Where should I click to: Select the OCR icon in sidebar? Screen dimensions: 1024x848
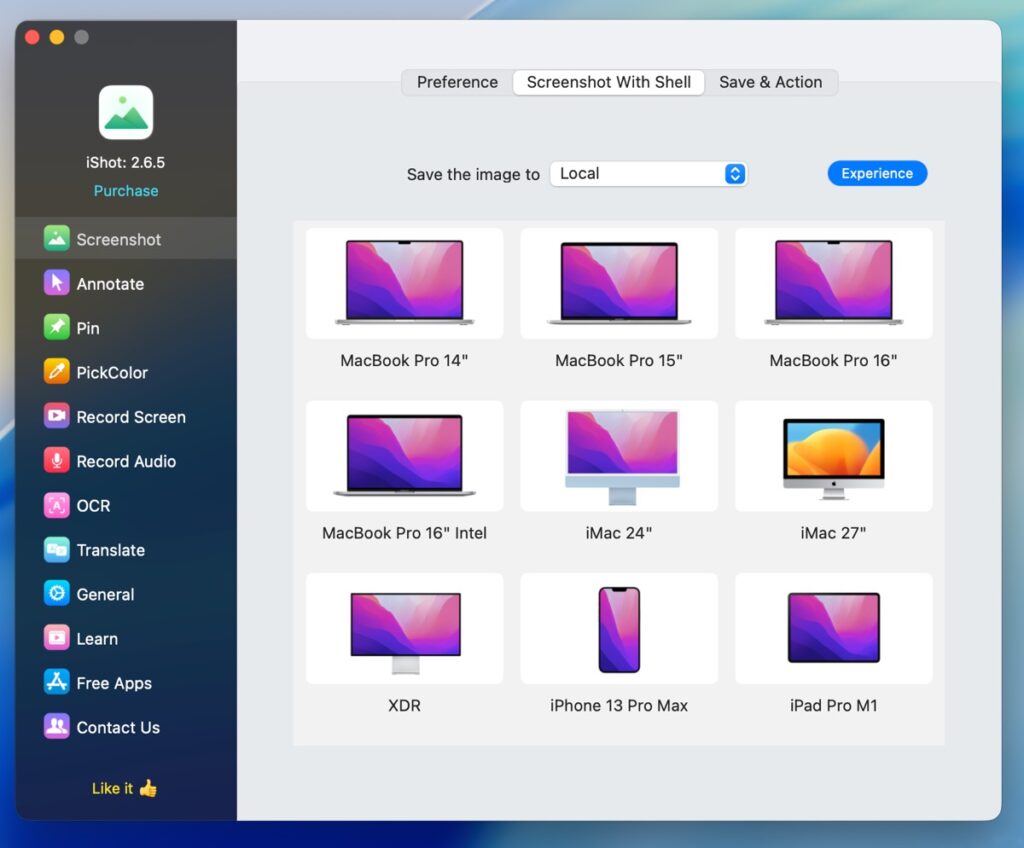click(x=57, y=505)
